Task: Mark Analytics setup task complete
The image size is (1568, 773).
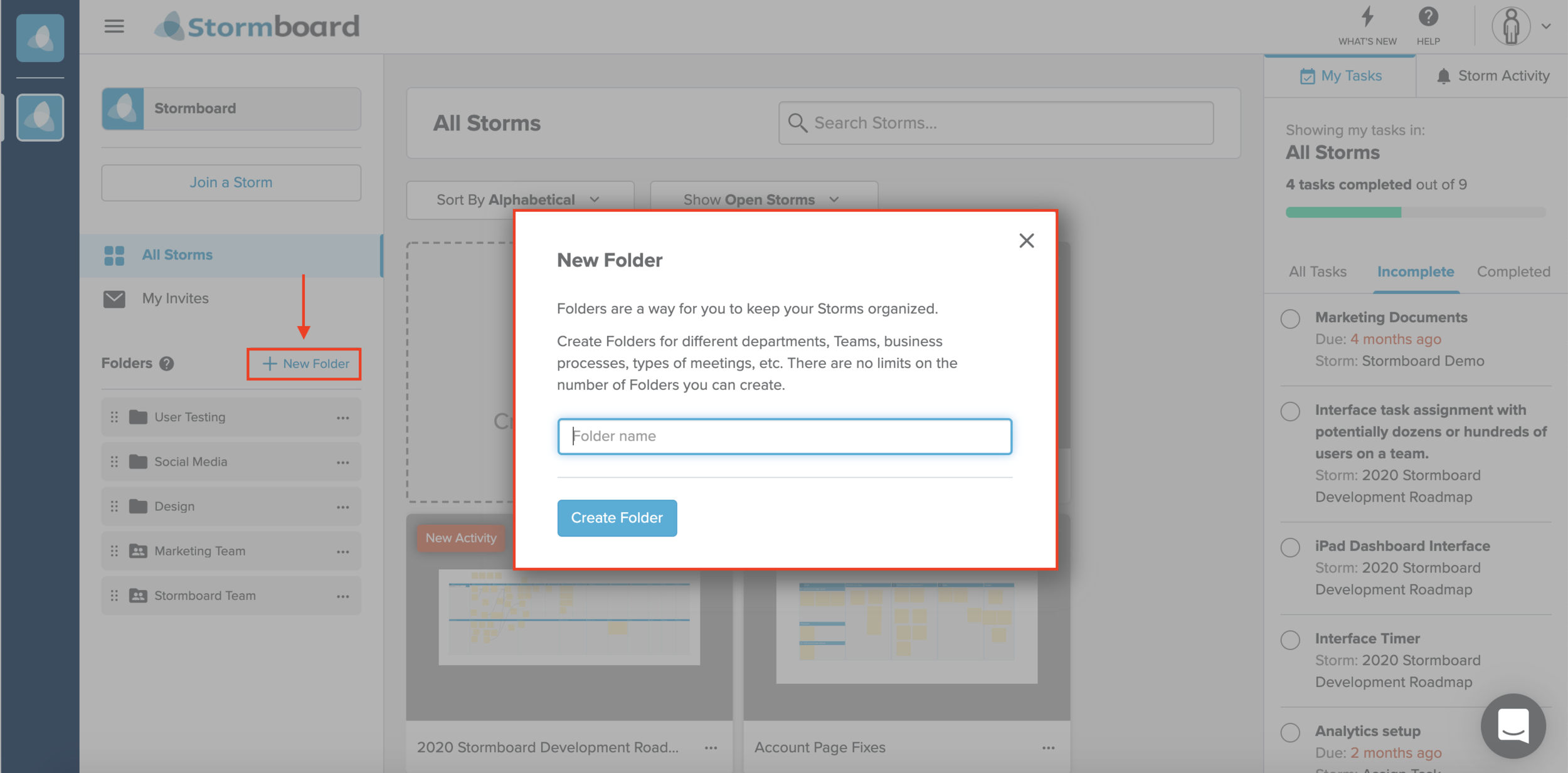Action: point(1290,732)
